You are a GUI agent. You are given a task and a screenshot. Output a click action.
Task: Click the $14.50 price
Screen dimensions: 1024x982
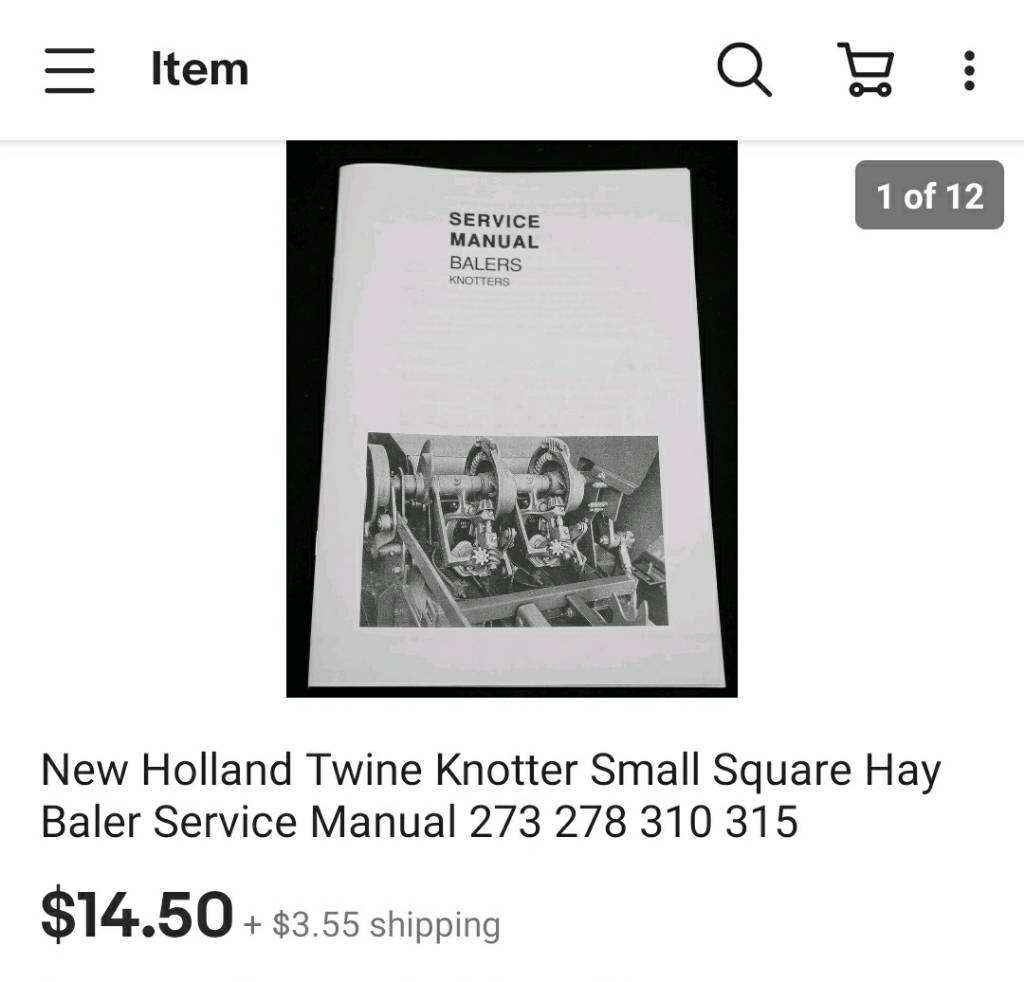coord(136,913)
